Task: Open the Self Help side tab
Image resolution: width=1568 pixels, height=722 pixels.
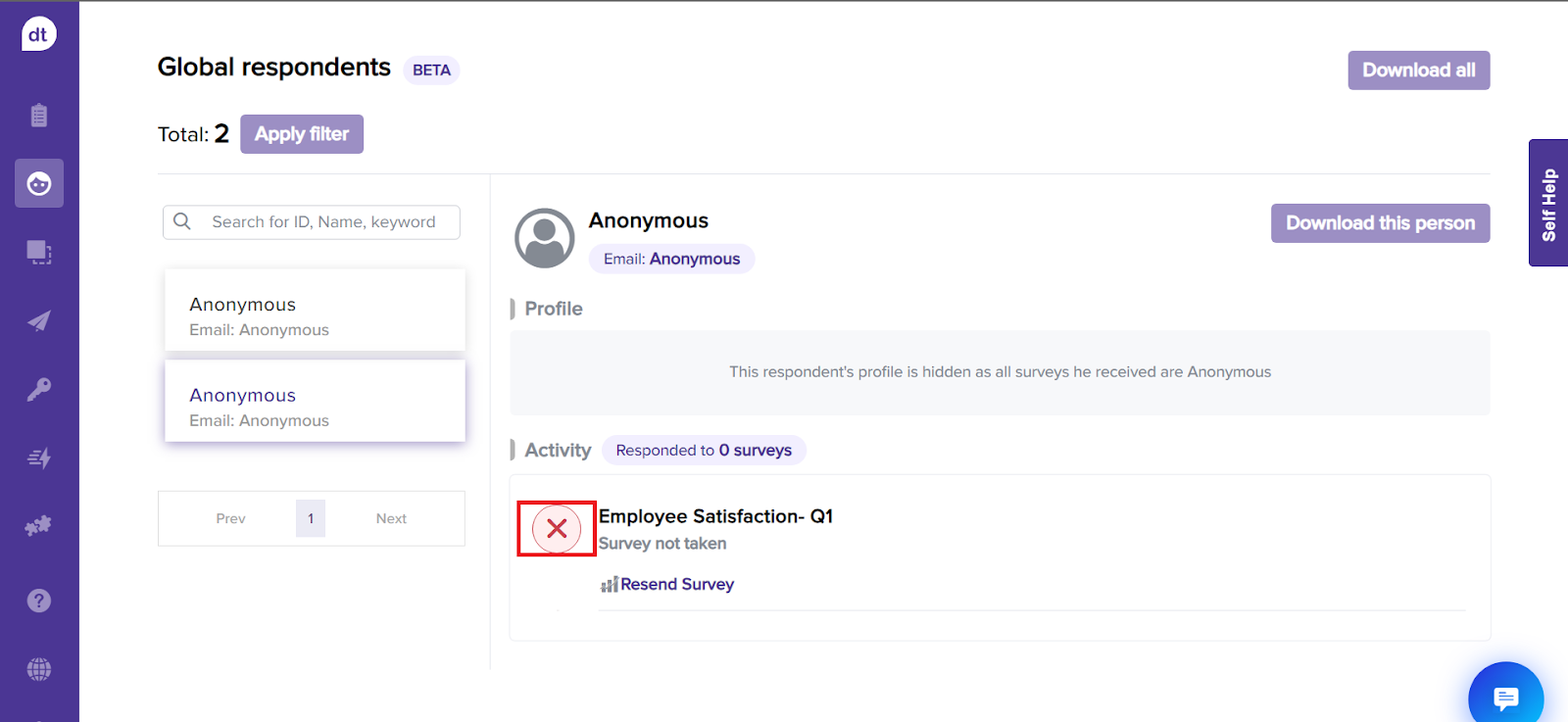Action: pyautogui.click(x=1548, y=204)
